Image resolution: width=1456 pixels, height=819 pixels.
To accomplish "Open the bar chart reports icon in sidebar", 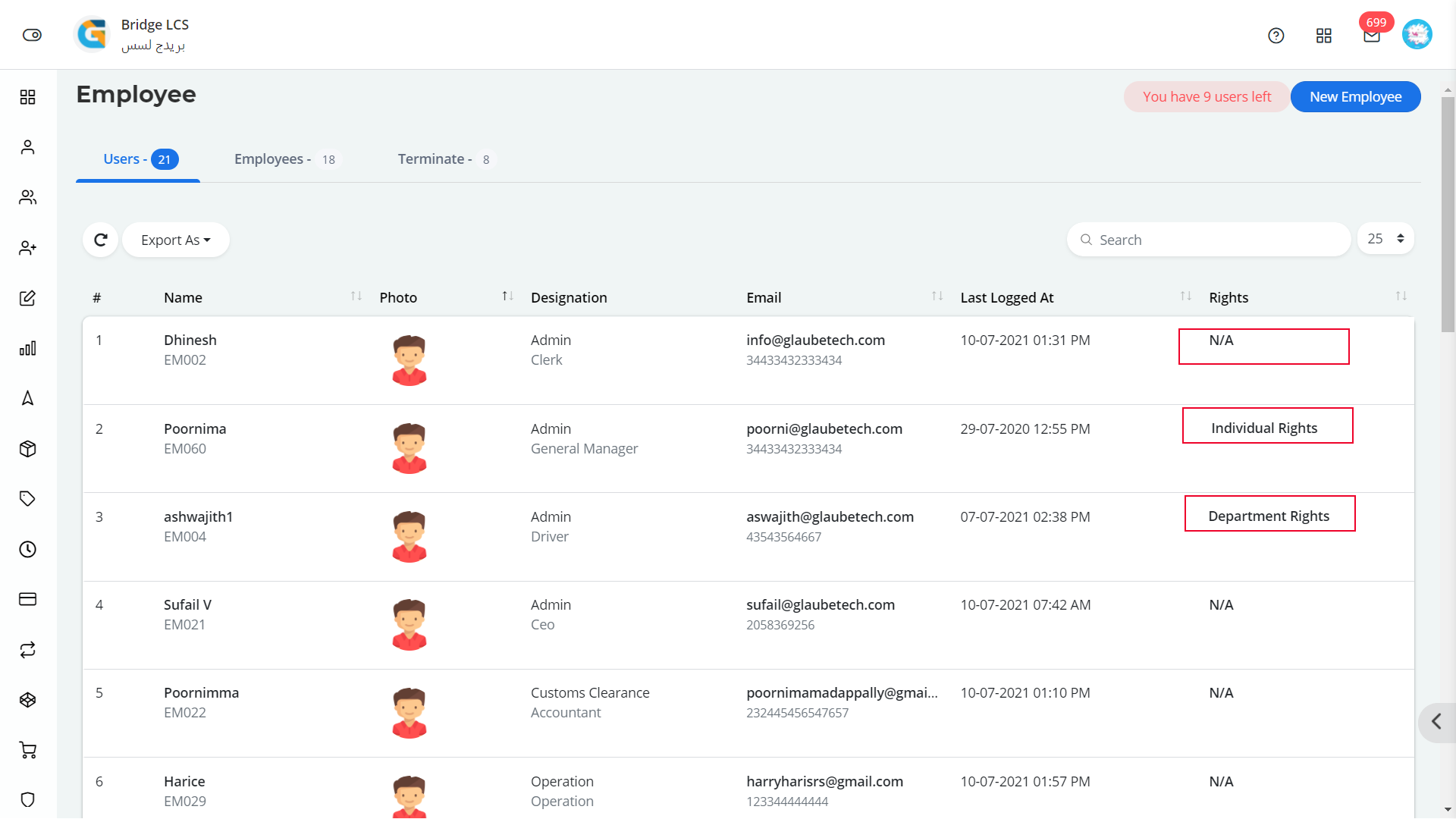I will pos(28,348).
